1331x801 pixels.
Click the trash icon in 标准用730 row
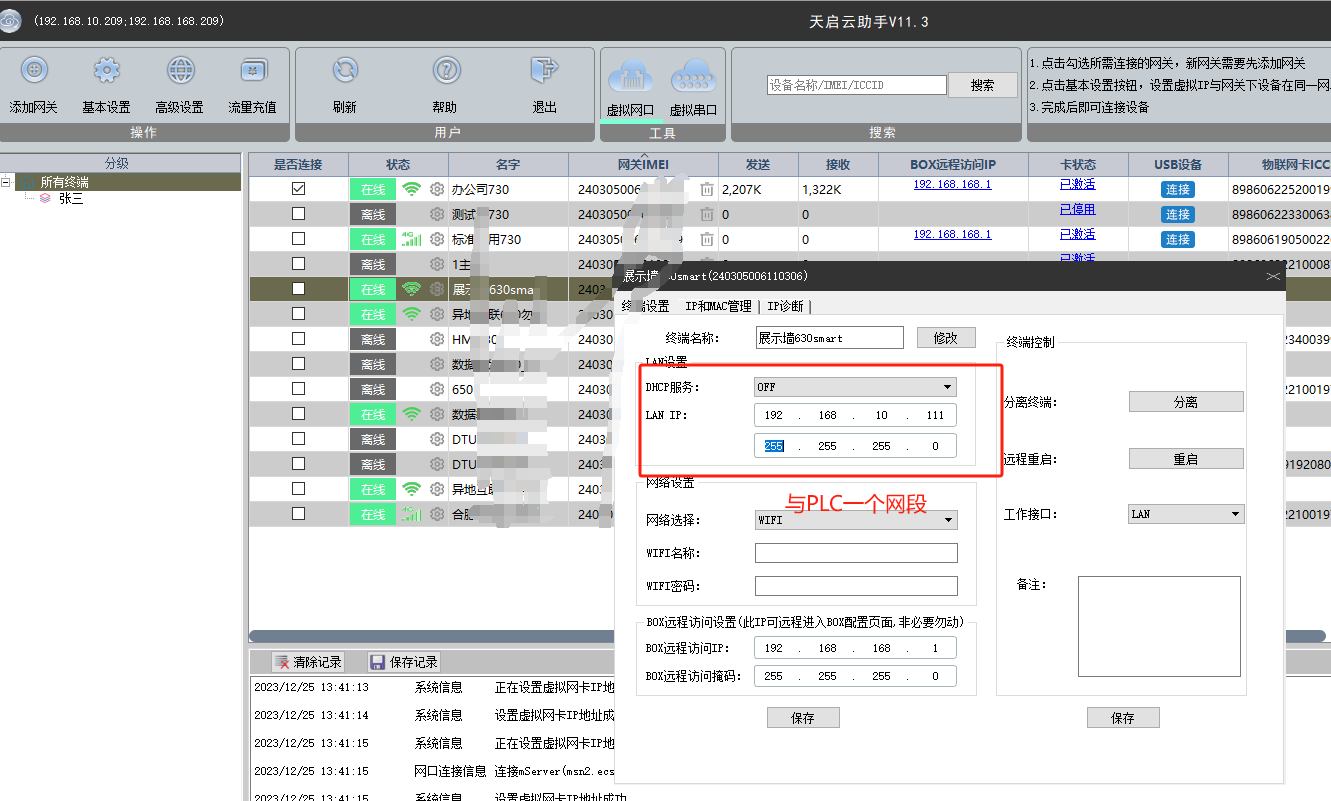707,239
